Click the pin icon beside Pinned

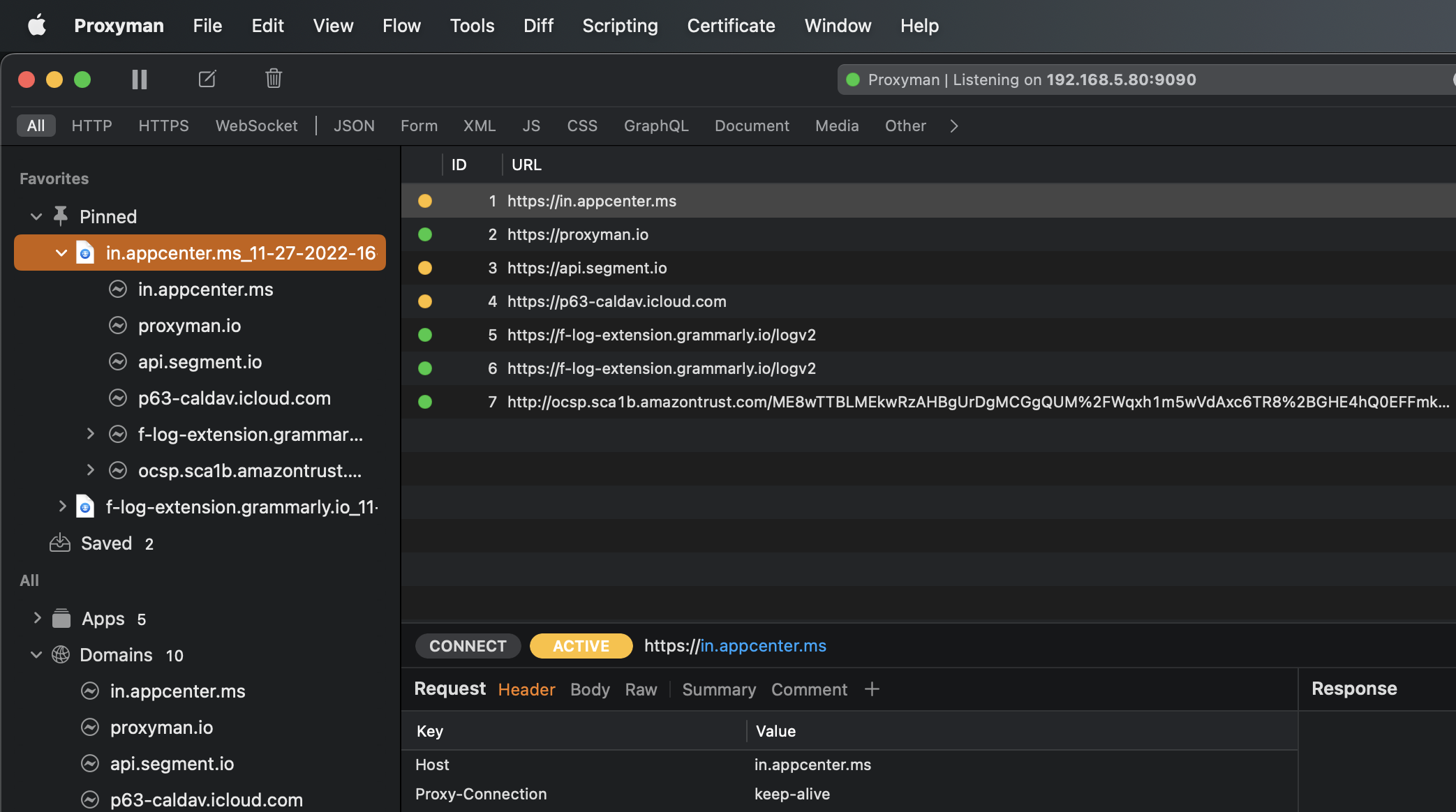click(61, 216)
